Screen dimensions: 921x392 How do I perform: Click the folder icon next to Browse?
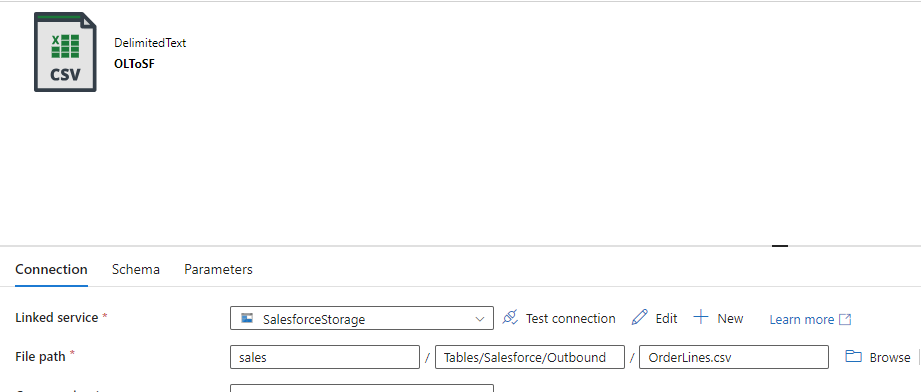point(853,356)
